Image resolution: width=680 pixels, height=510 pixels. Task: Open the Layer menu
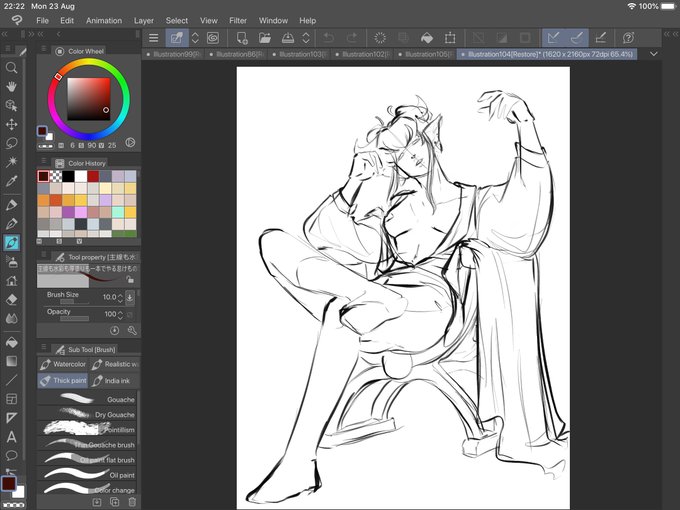[144, 20]
